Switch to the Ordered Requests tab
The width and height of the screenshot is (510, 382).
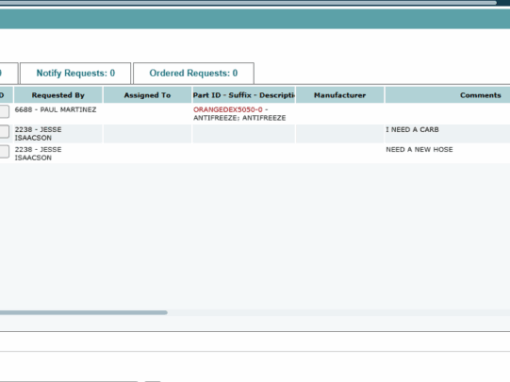coord(194,73)
